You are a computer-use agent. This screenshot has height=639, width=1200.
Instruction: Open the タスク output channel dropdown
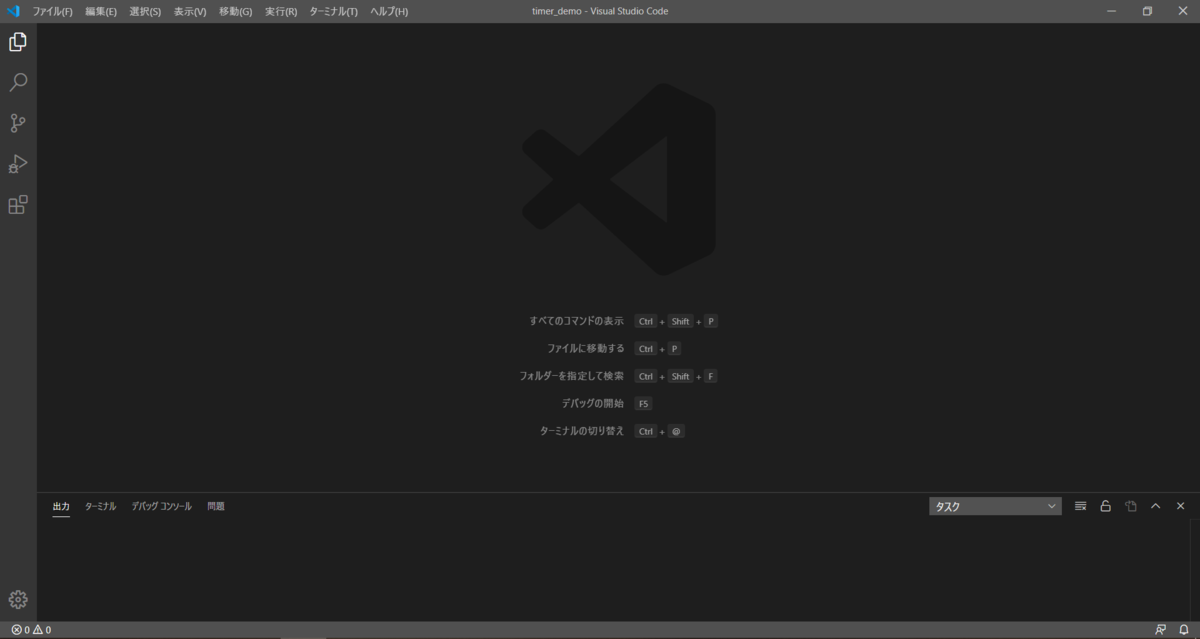(995, 506)
